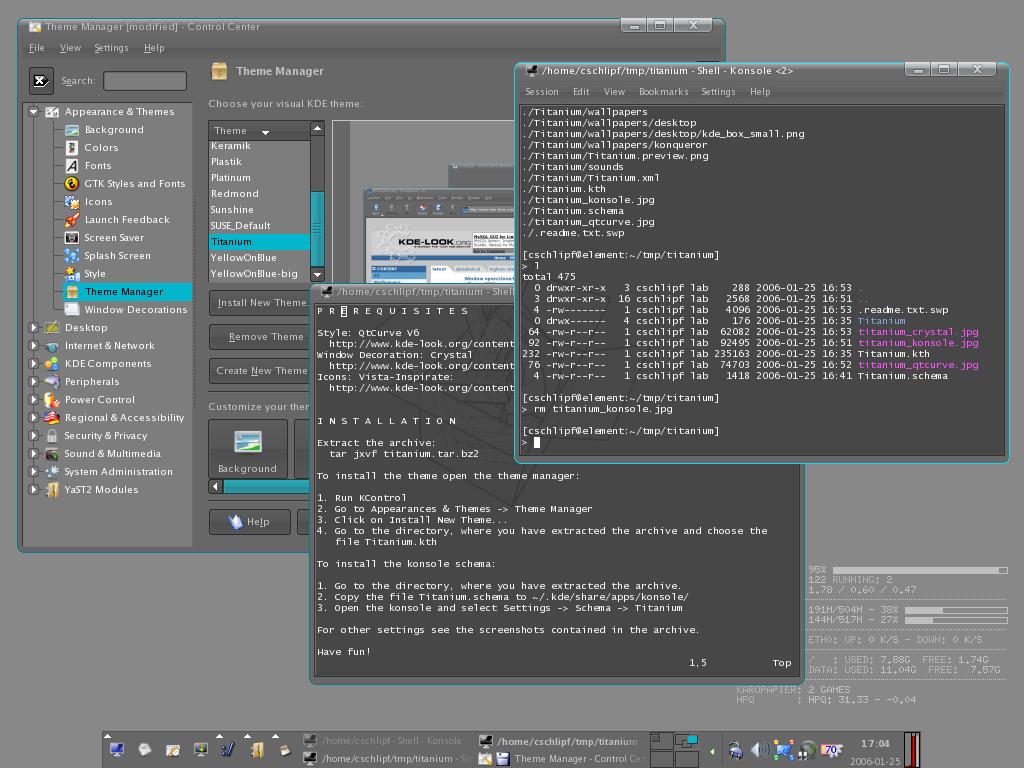Screen dimensions: 1024x768
Task: Open the Style settings icon
Action: pyautogui.click(x=72, y=274)
